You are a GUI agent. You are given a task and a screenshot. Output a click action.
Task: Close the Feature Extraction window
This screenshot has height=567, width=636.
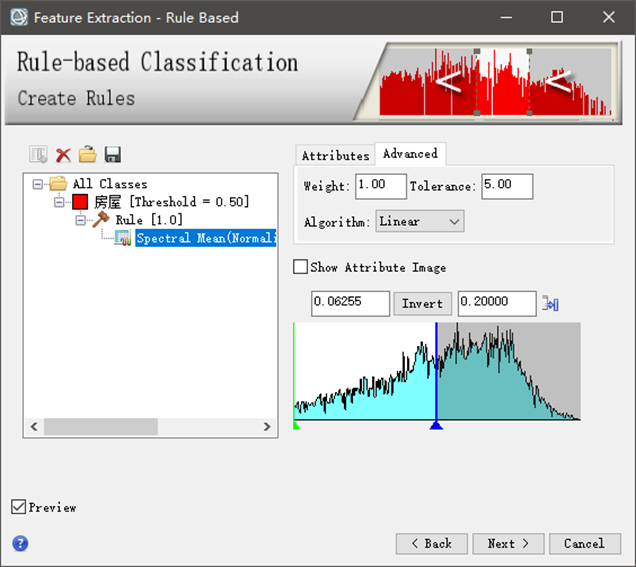(608, 17)
